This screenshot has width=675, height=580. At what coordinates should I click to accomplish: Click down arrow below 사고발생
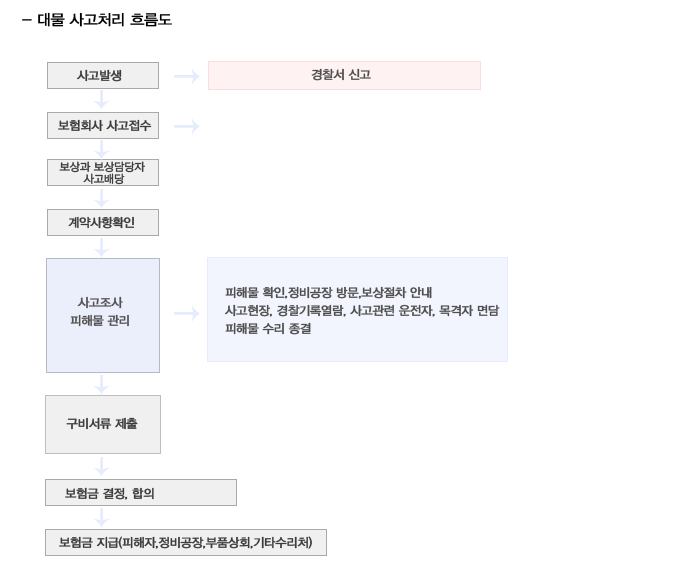click(x=102, y=100)
